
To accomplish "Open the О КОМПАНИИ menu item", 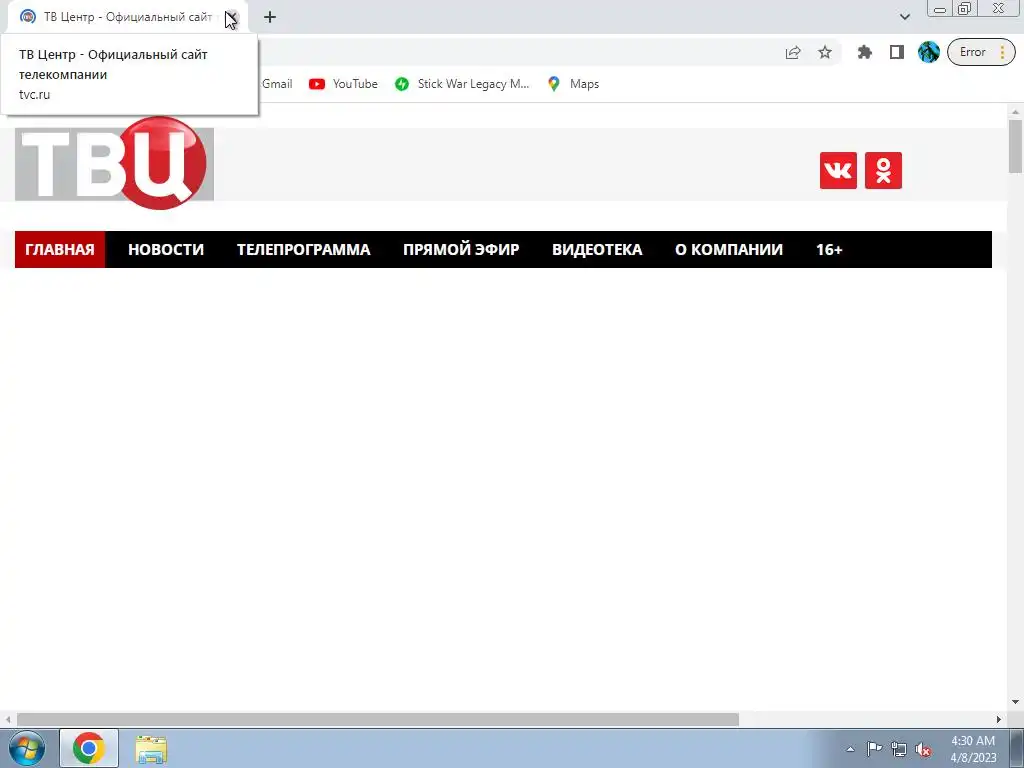I will tap(729, 249).
